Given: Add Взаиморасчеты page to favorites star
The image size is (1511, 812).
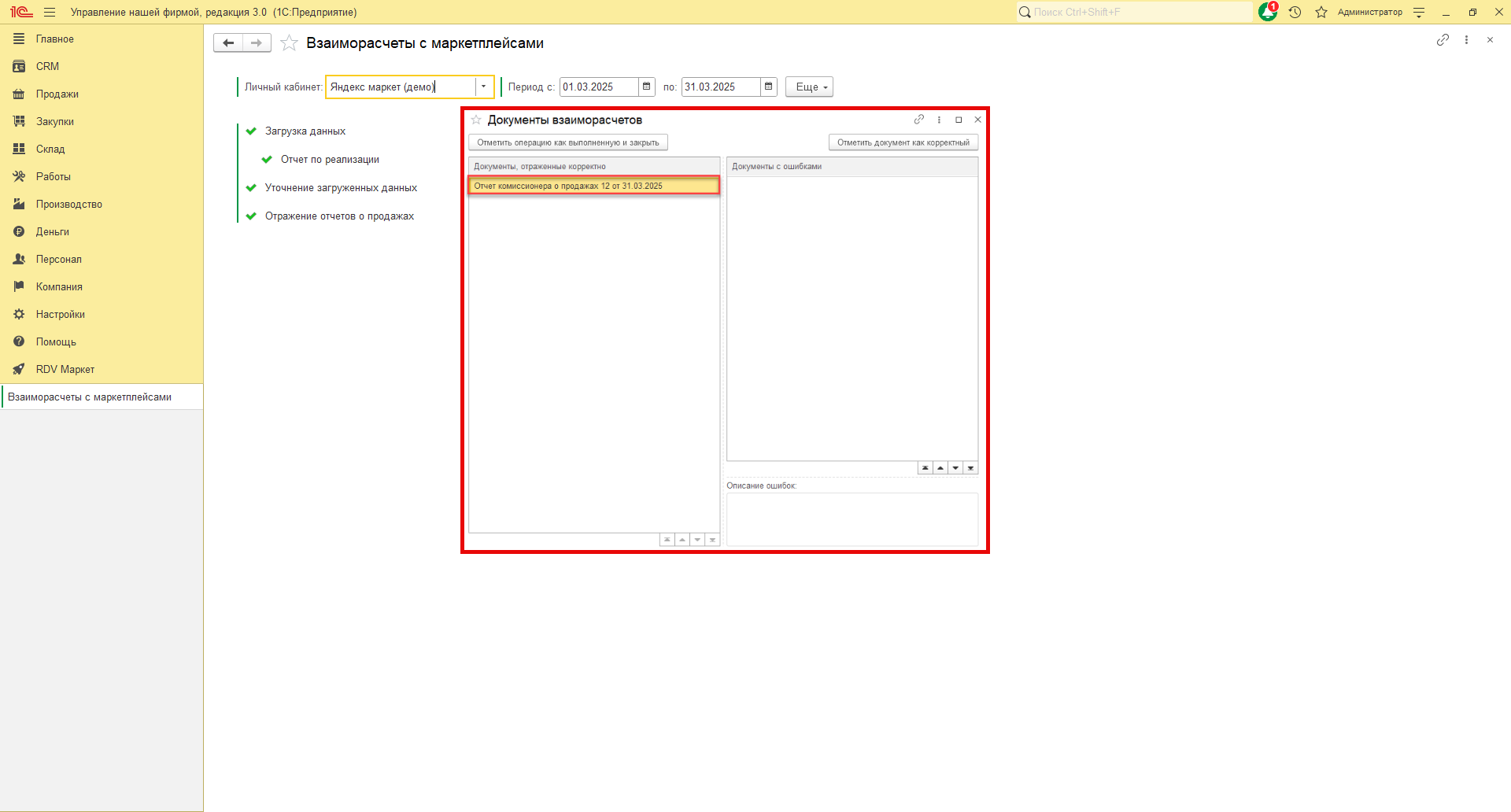Looking at the screenshot, I should (x=290, y=43).
